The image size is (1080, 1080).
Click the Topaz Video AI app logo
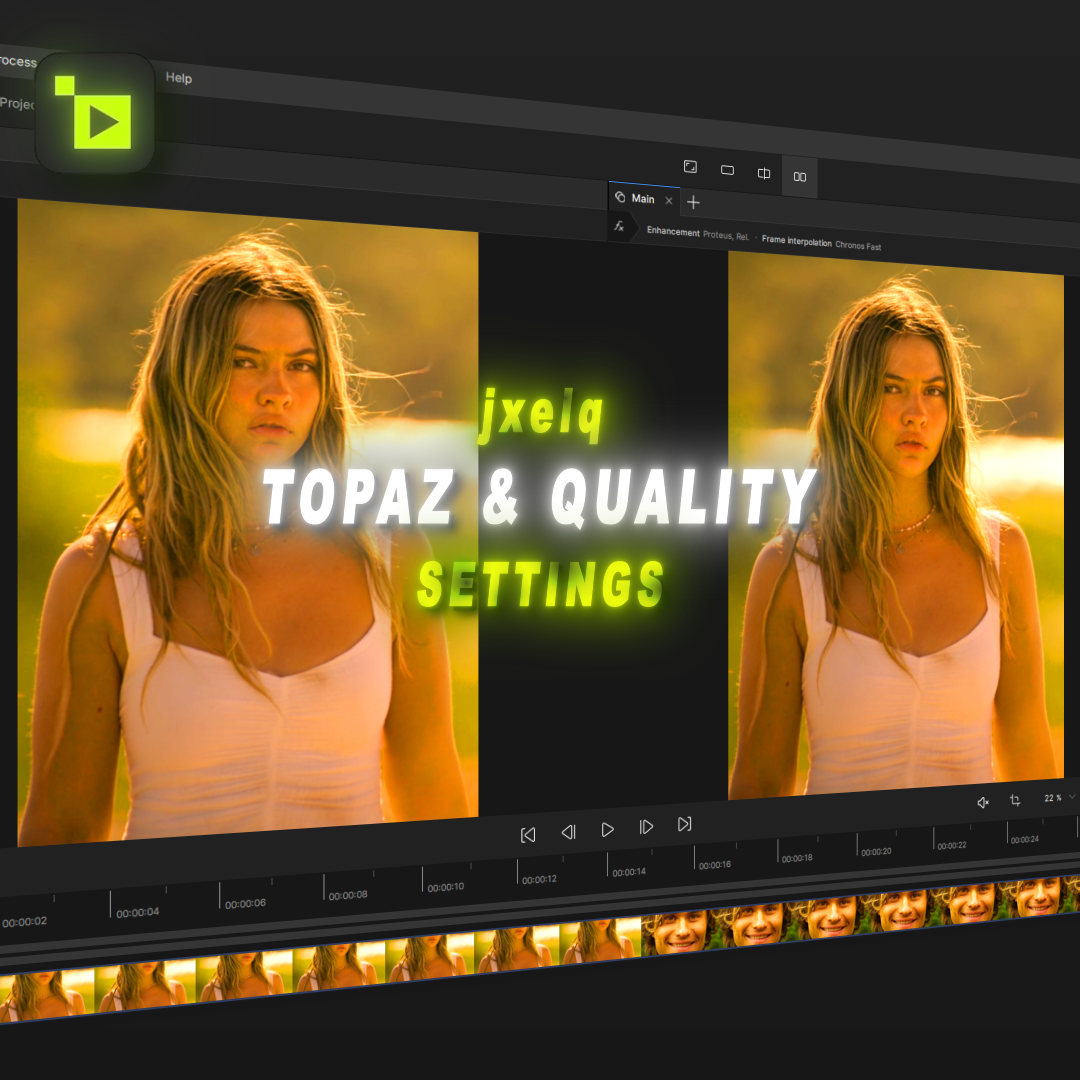[x=94, y=113]
